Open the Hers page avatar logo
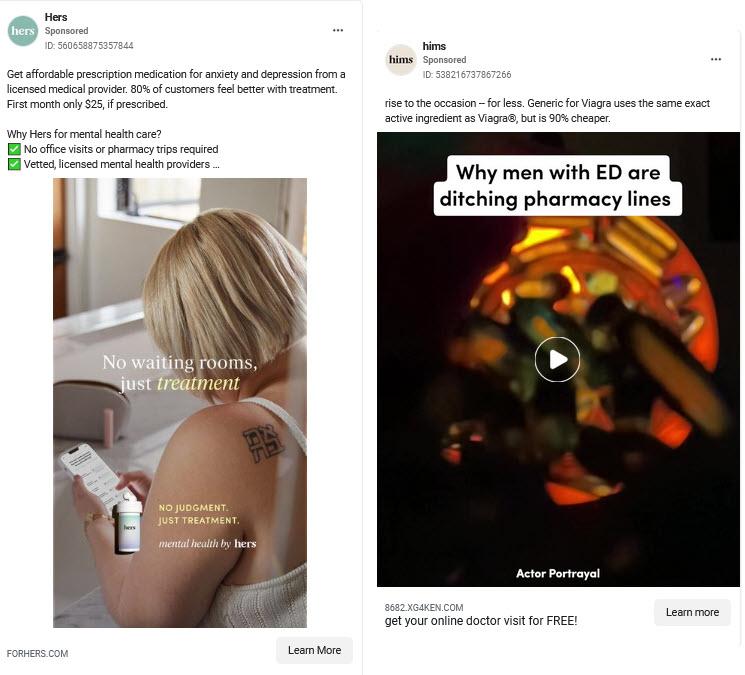The image size is (745, 675). pos(23,31)
